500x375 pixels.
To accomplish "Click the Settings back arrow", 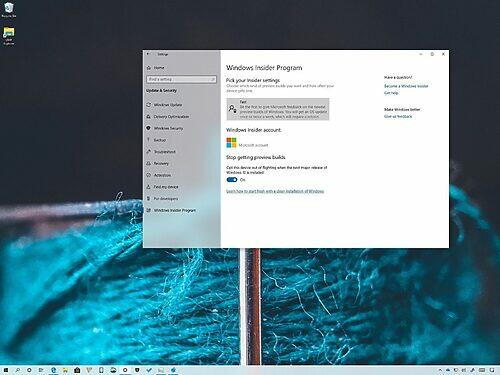I will [148, 54].
